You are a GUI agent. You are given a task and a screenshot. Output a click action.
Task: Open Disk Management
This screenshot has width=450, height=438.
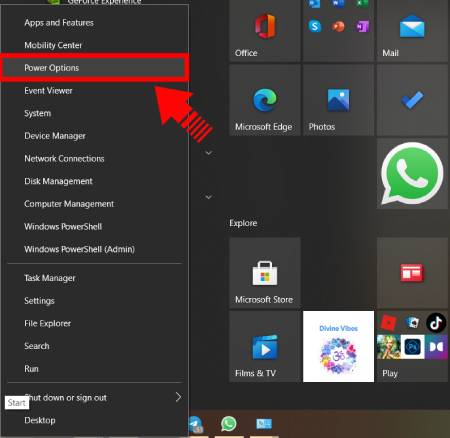95,181
